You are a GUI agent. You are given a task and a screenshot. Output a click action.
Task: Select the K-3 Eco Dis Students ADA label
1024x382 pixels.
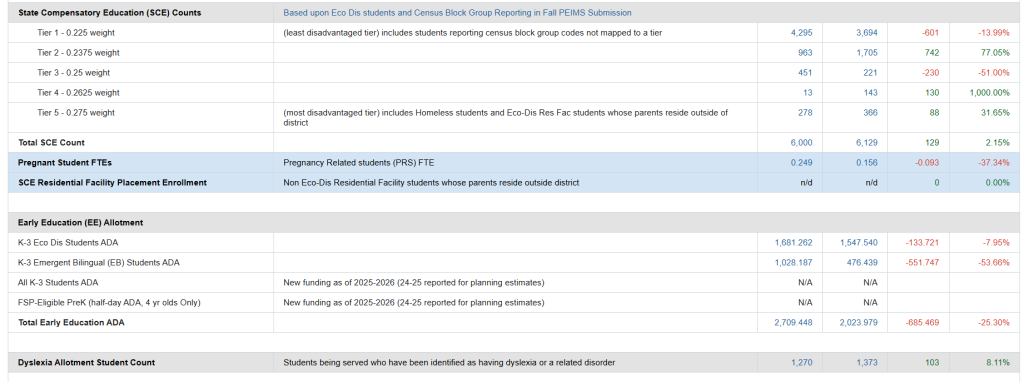coord(69,242)
